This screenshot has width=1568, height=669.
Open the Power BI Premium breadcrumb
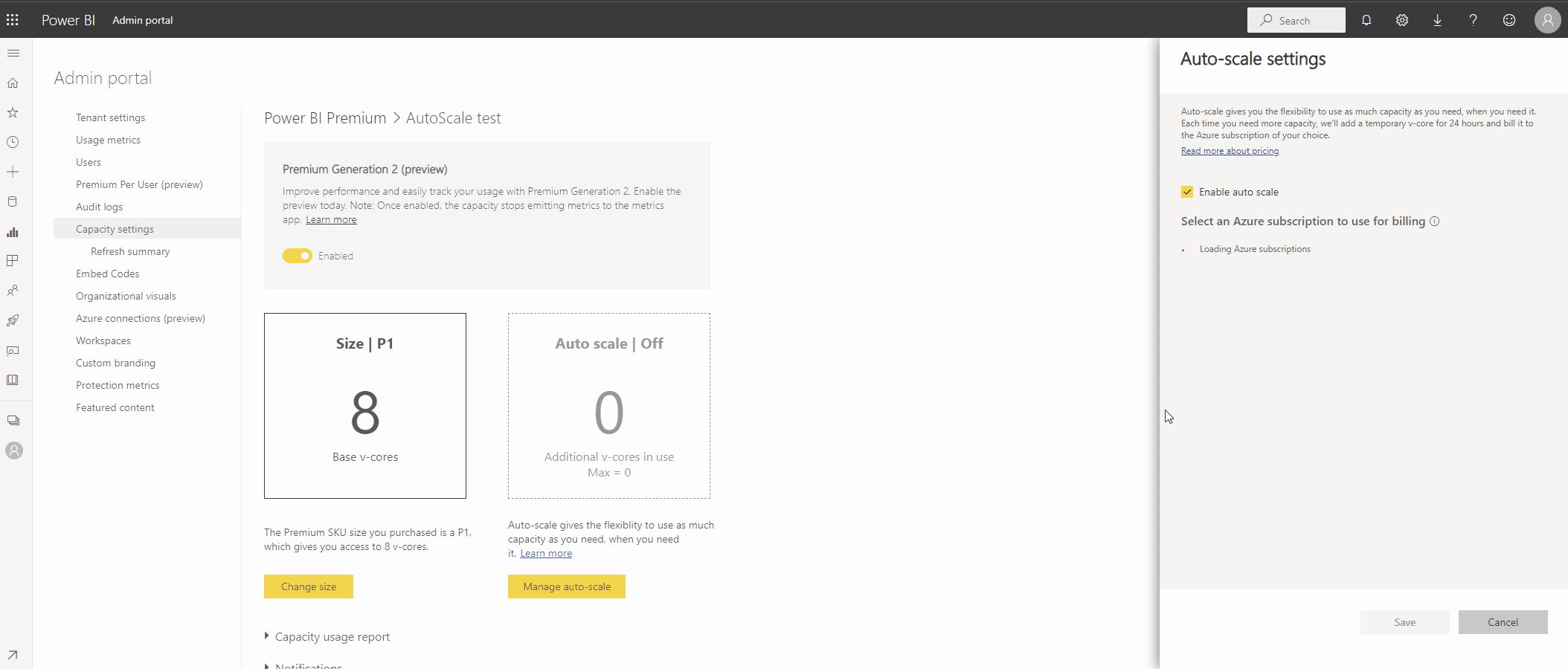click(x=324, y=117)
